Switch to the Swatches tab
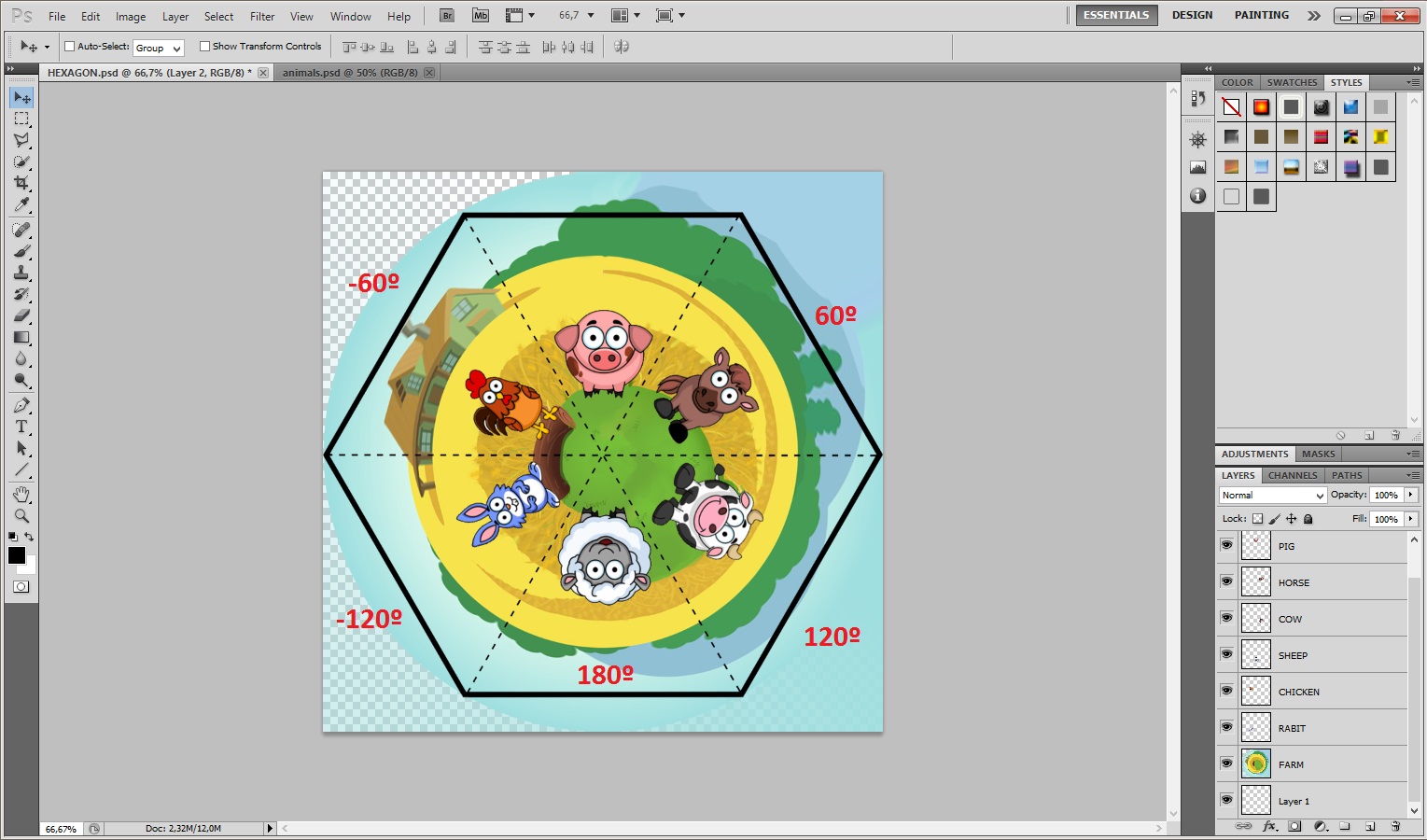1427x840 pixels. (x=1293, y=83)
